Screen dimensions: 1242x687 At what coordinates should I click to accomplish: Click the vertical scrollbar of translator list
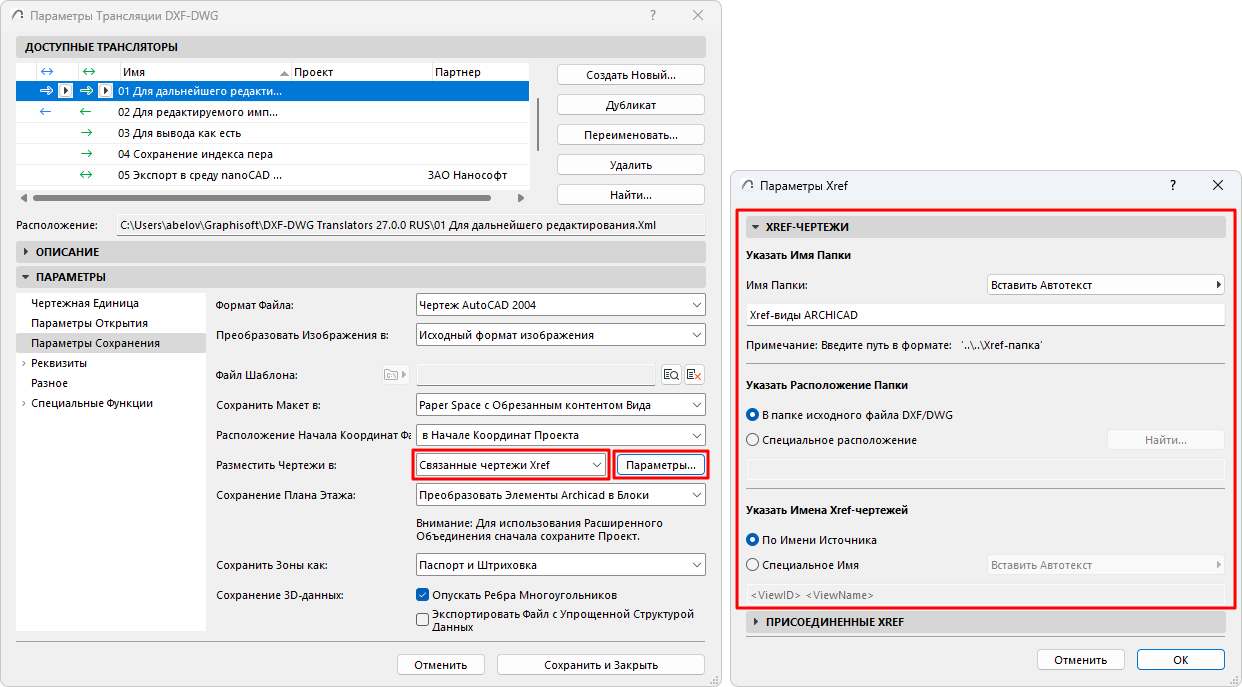pyautogui.click(x=539, y=127)
